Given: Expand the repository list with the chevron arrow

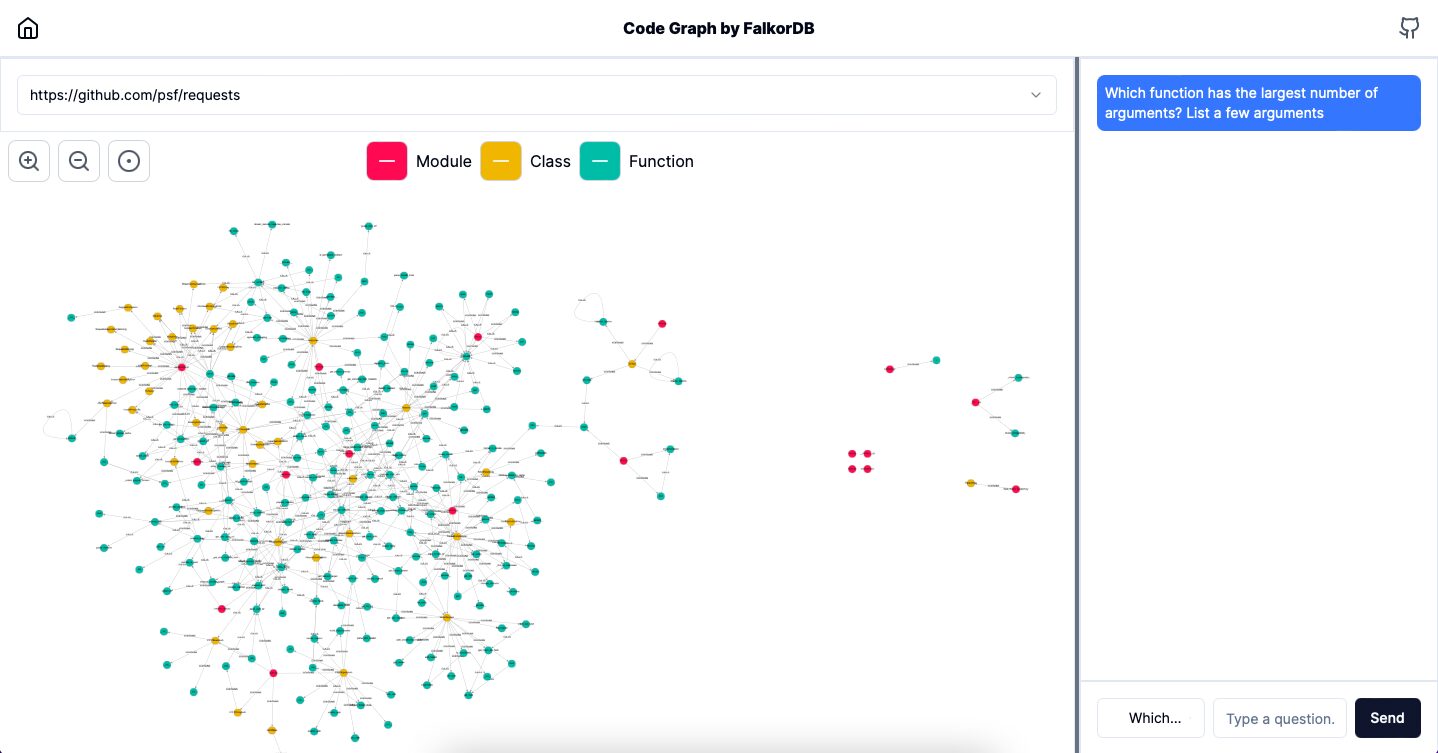Looking at the screenshot, I should pos(1036,95).
